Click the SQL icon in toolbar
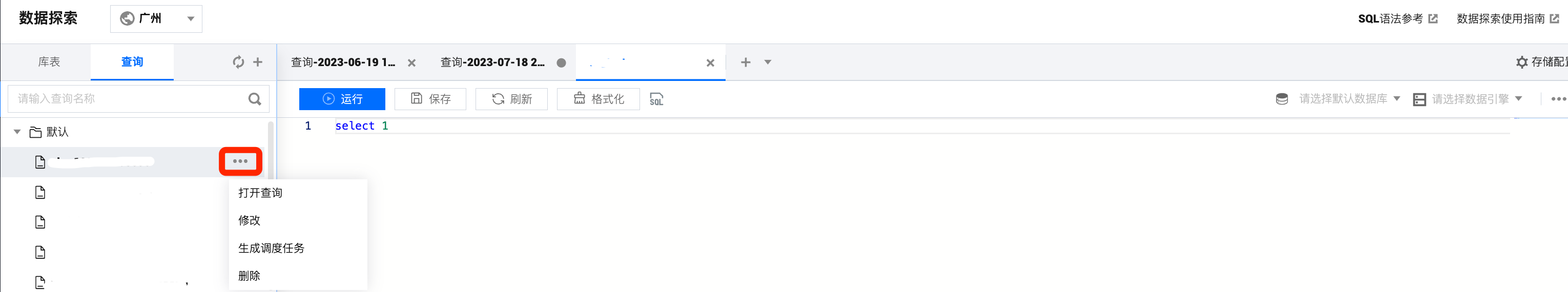This screenshot has width=1568, height=292. coord(656,99)
